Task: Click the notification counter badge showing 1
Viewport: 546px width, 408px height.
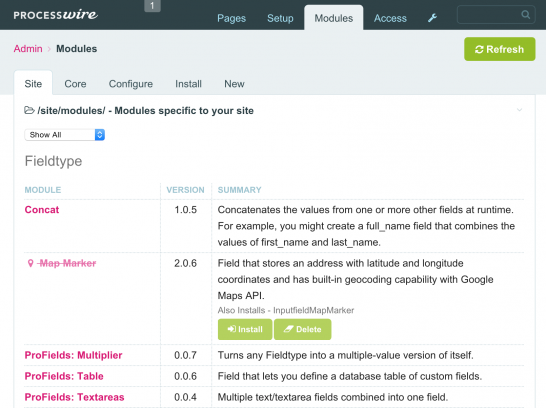Action: tap(152, 6)
